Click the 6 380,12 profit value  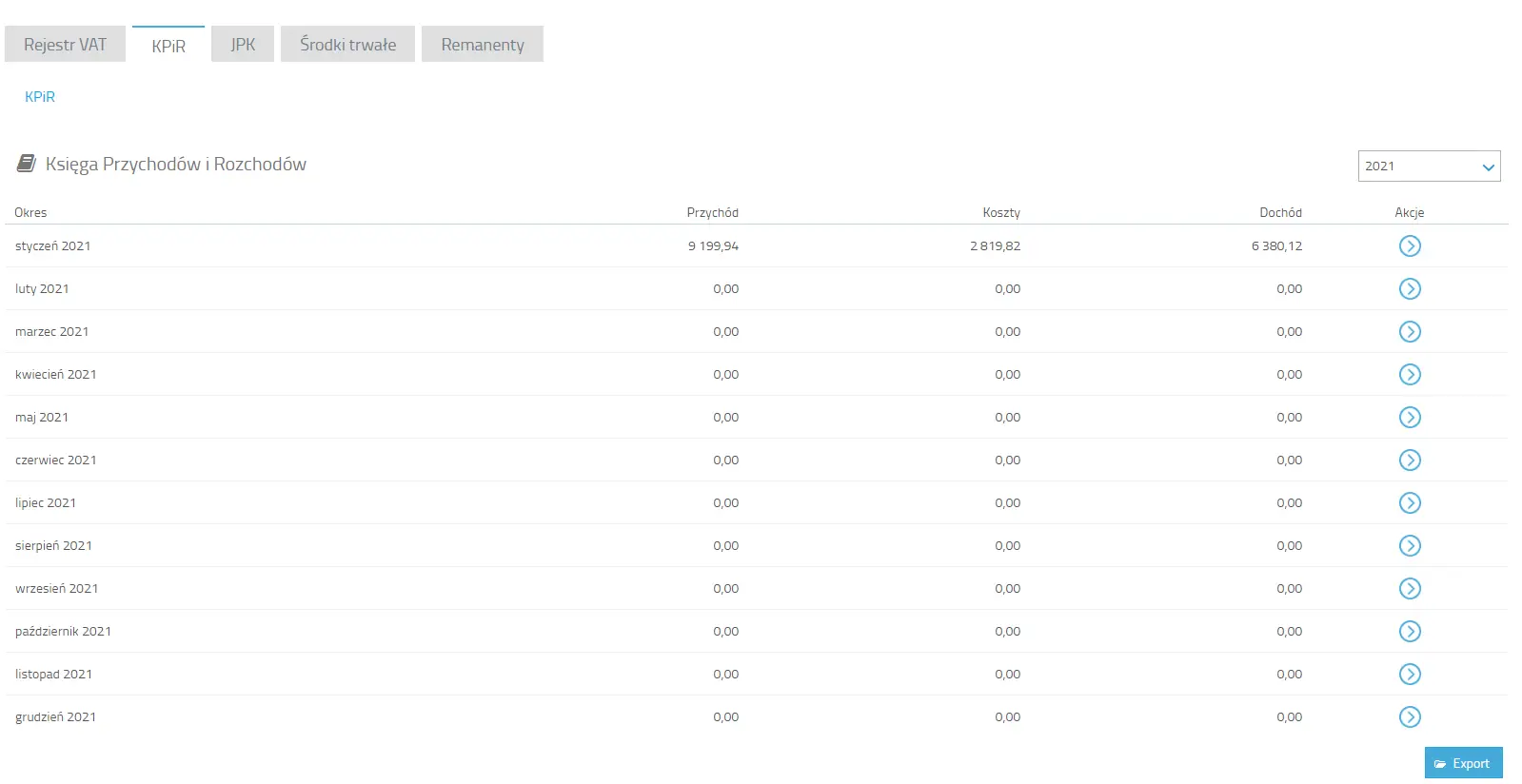(x=1277, y=246)
